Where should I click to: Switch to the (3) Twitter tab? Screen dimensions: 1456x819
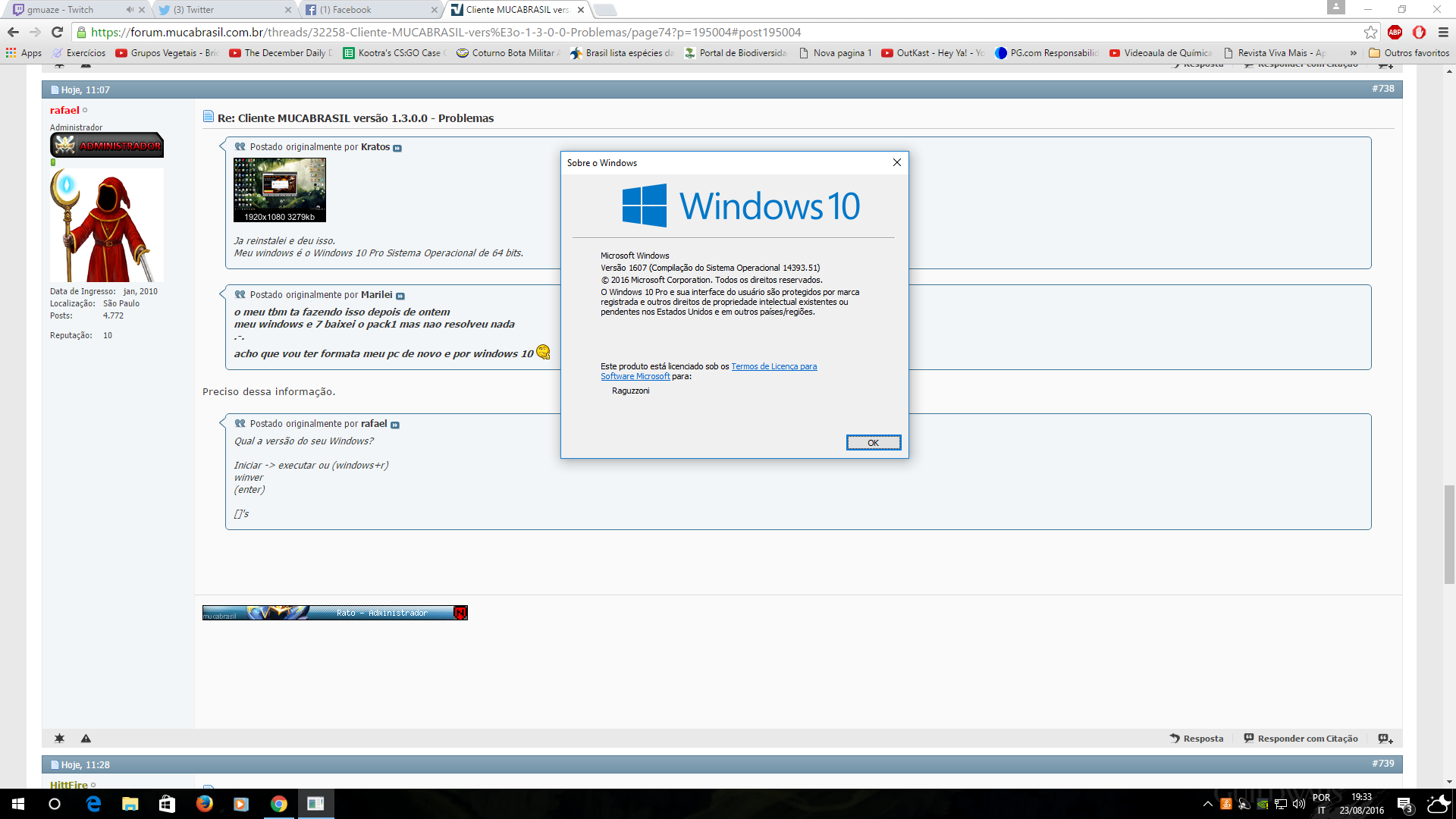coord(220,10)
